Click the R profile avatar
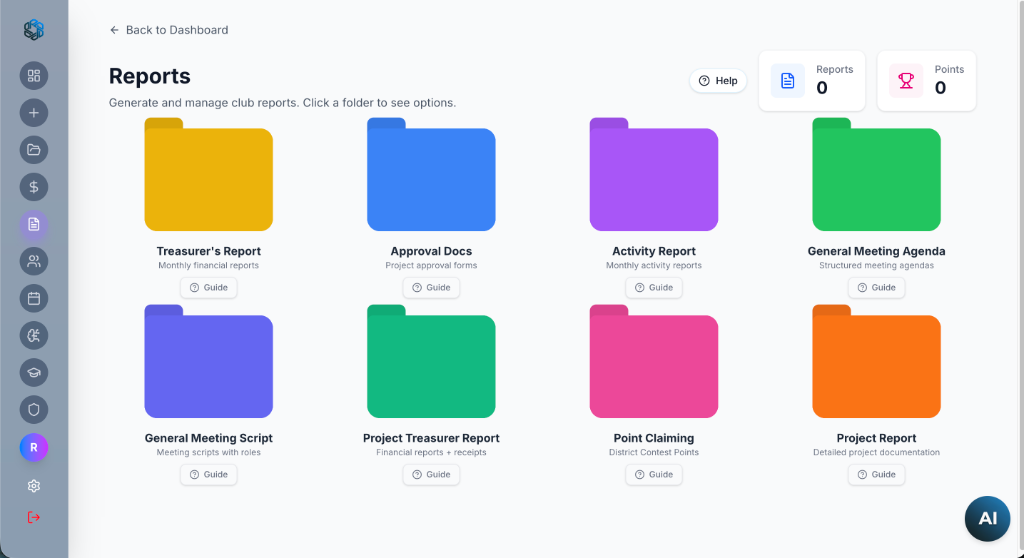Screen dimensions: 1024x558 (x=34, y=447)
